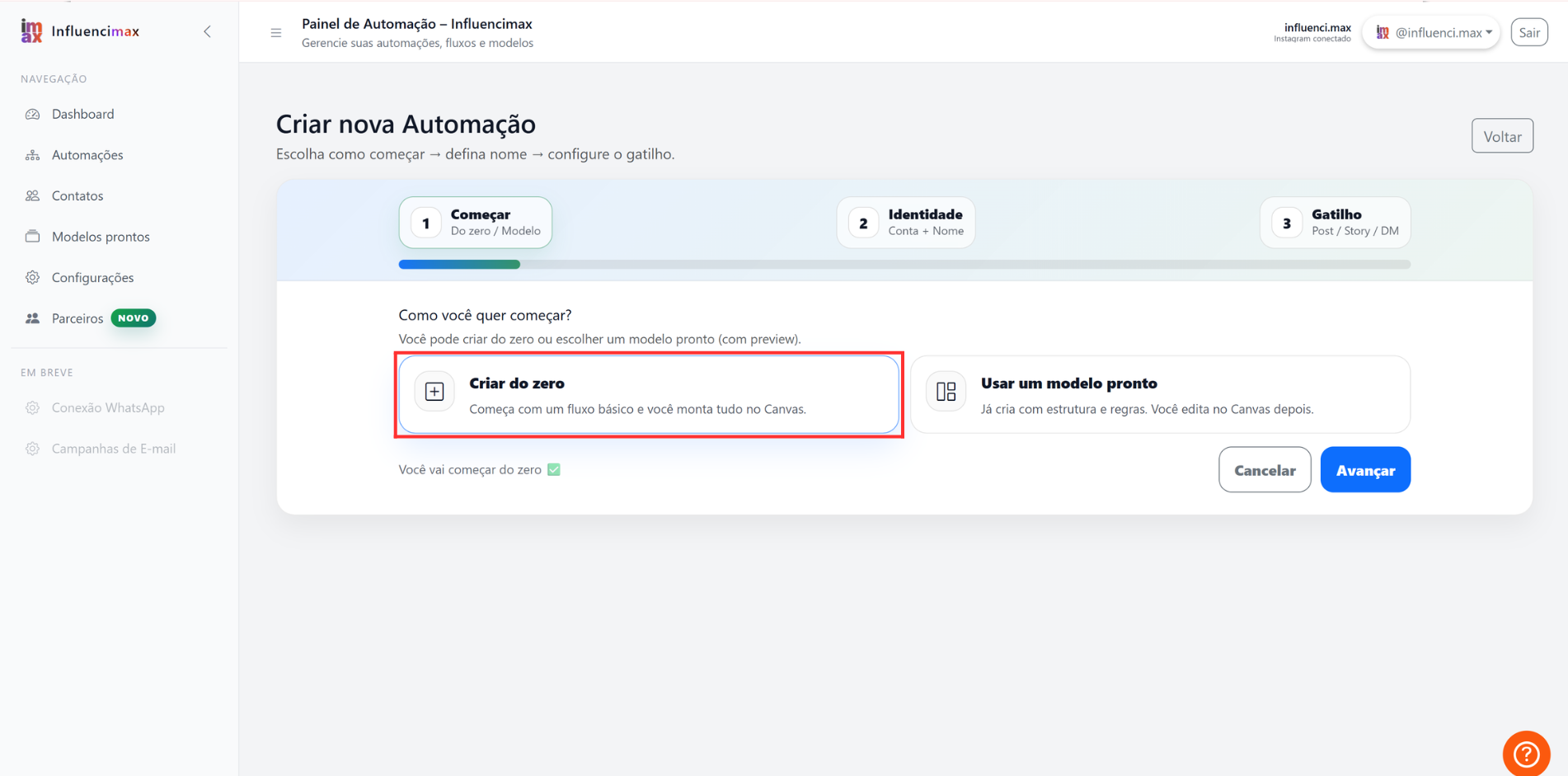Click the Modelos prontos stack icon

point(33,237)
